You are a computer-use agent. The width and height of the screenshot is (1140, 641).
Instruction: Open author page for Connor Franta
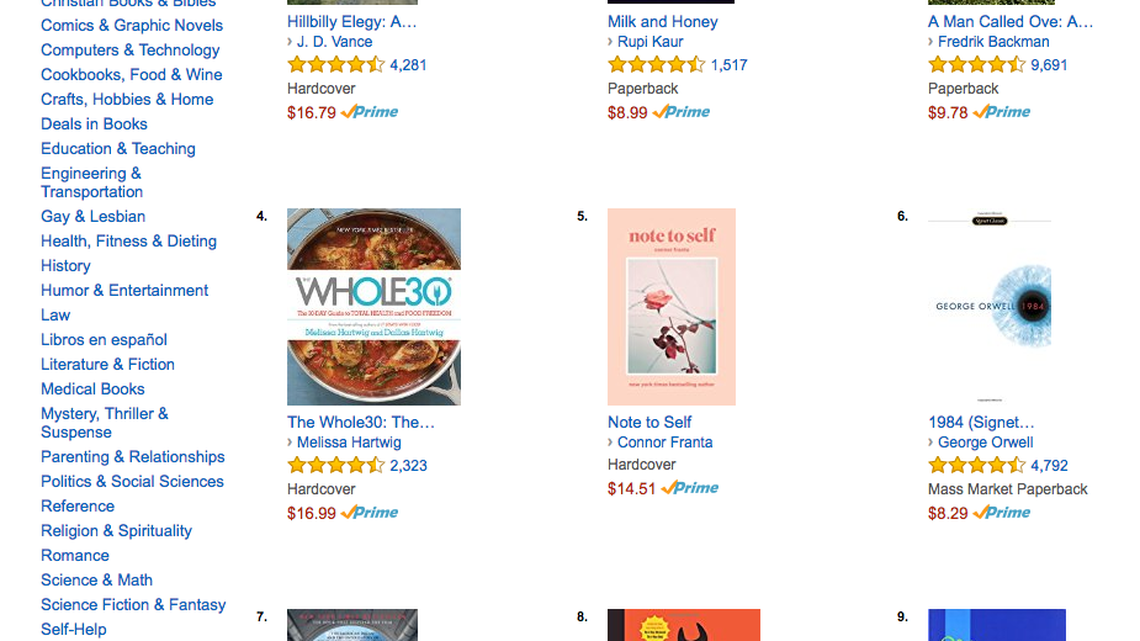664,442
